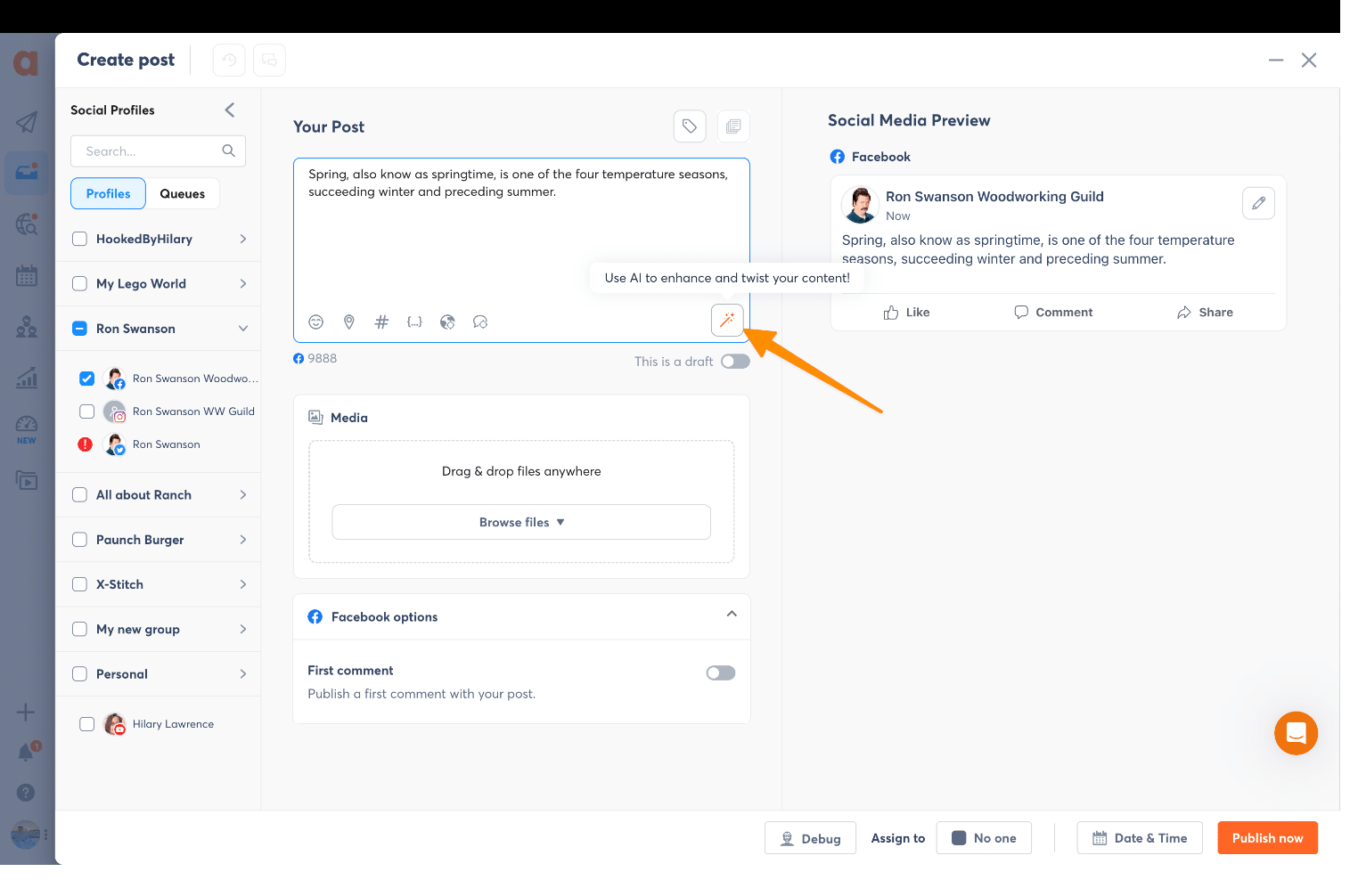This screenshot has width=1358, height=896.
Task: Click Comment in the Facebook preview
Action: click(x=1053, y=313)
